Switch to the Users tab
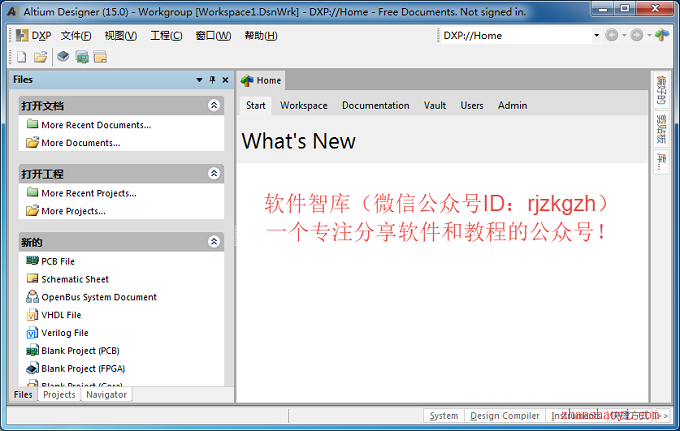The image size is (680, 431). (472, 105)
